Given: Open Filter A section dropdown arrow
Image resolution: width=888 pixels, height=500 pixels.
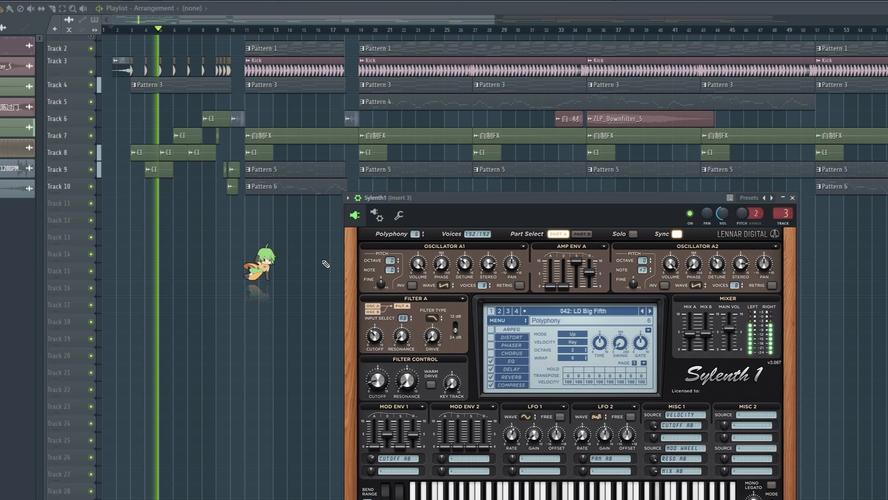Looking at the screenshot, I should point(462,298).
